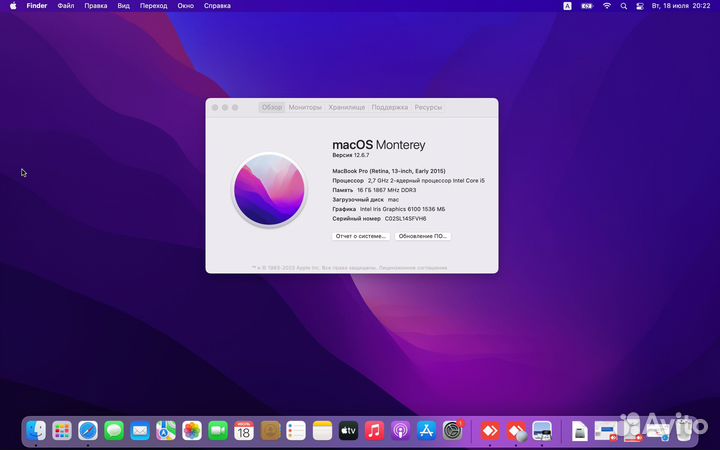Open the Окно menu
This screenshot has width=720, height=450.
(x=186, y=6)
